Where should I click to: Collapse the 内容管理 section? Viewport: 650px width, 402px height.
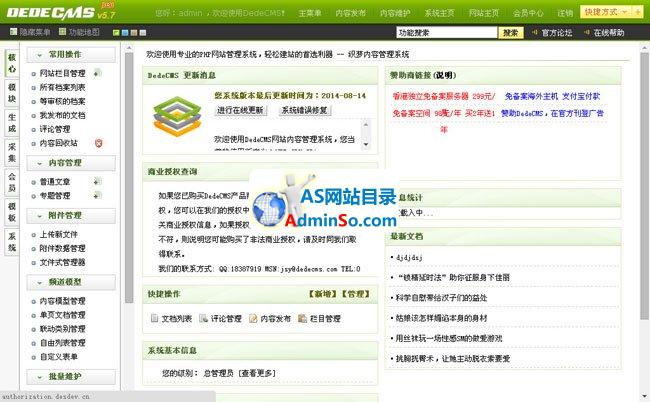71,163
